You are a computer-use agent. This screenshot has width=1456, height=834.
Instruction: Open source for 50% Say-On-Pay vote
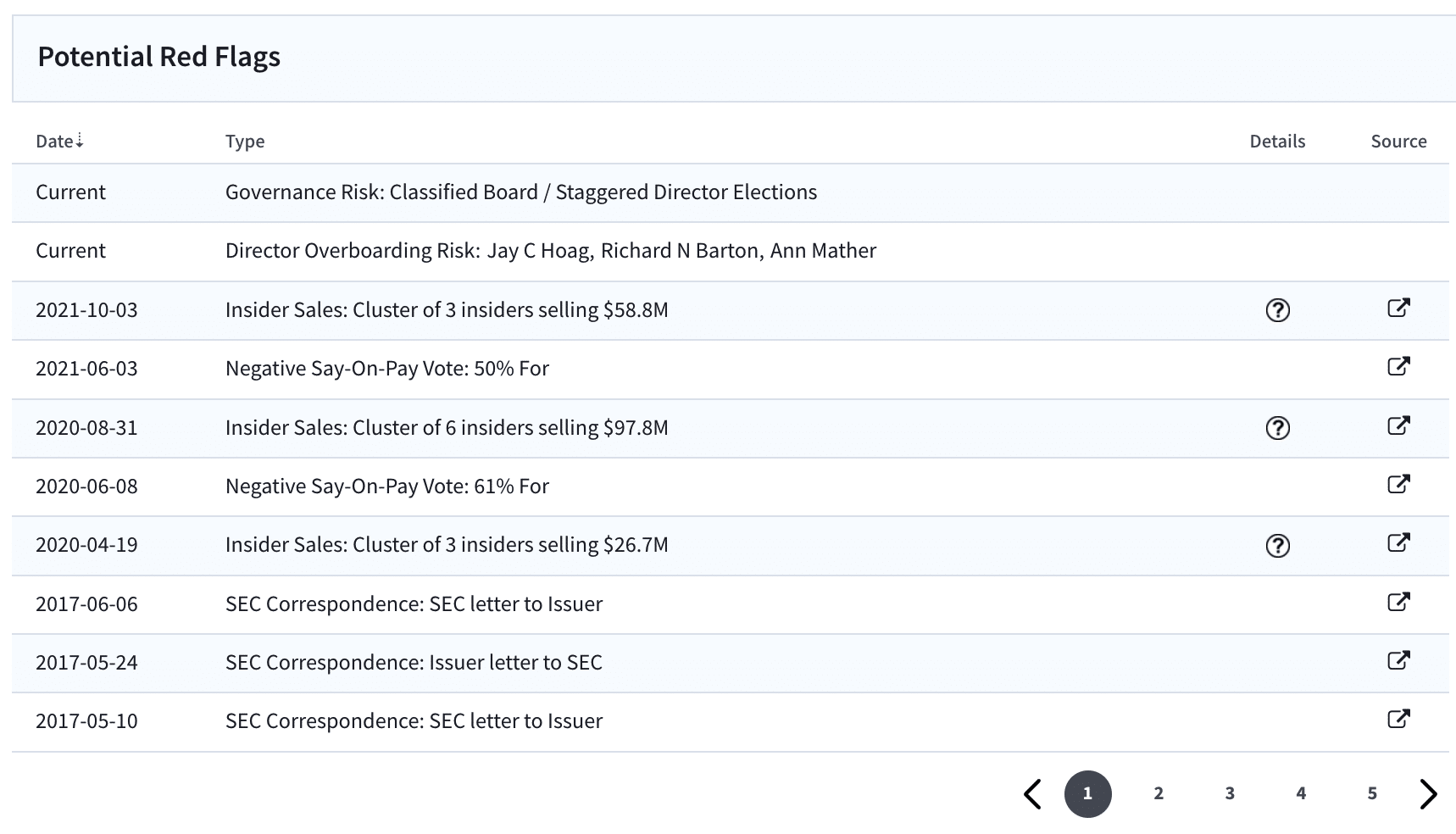[1398, 366]
